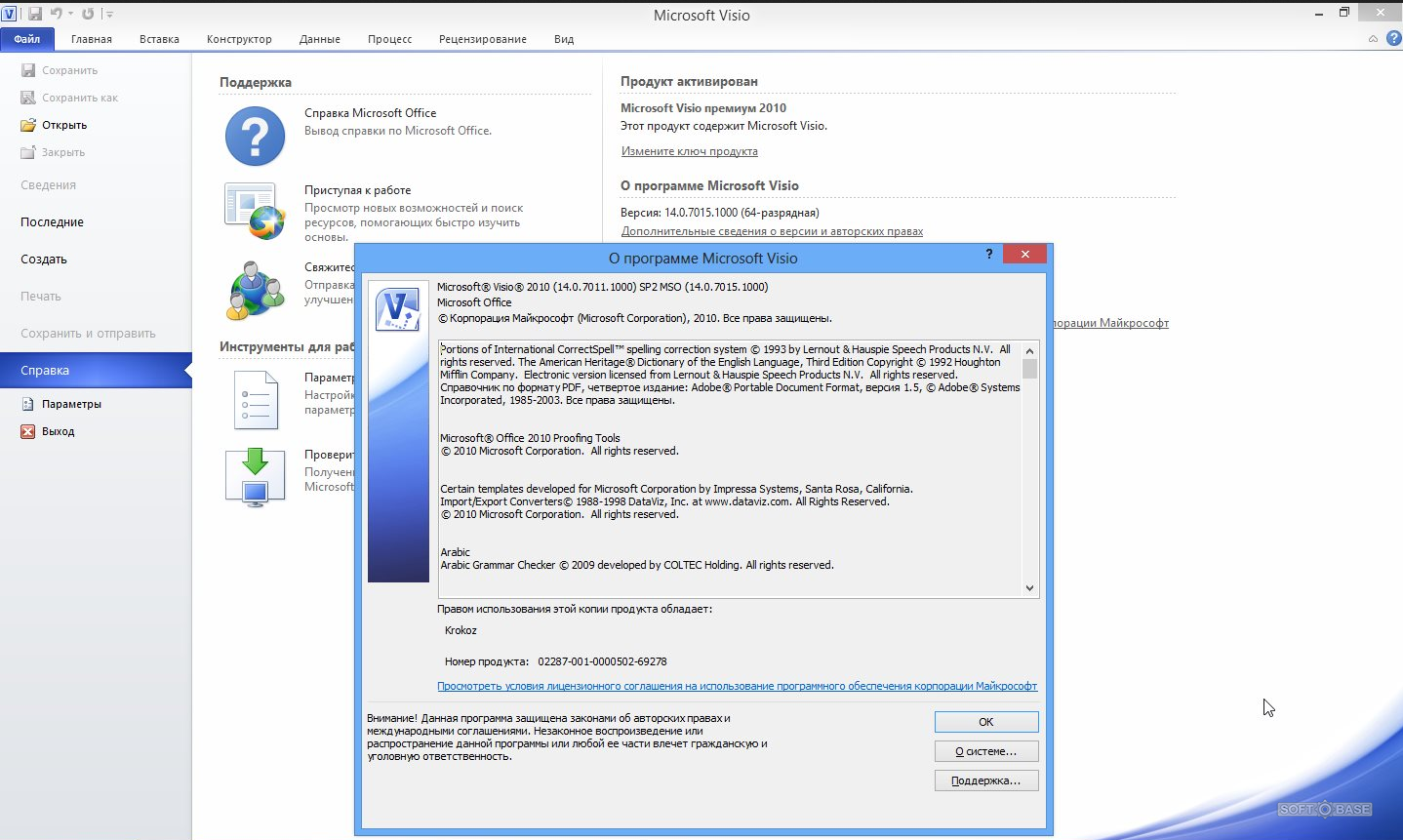Image resolution: width=1403 pixels, height=840 pixels.
Task: Switch to the Конструктор tab
Action: pos(239,39)
